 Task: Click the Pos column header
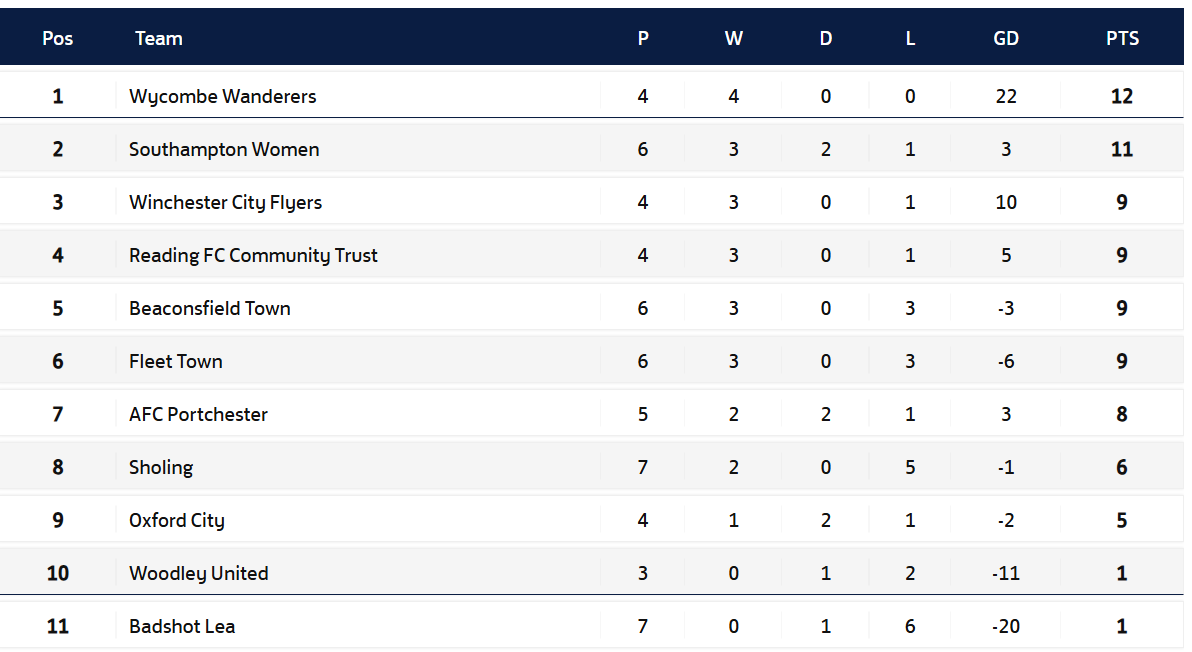tap(58, 39)
